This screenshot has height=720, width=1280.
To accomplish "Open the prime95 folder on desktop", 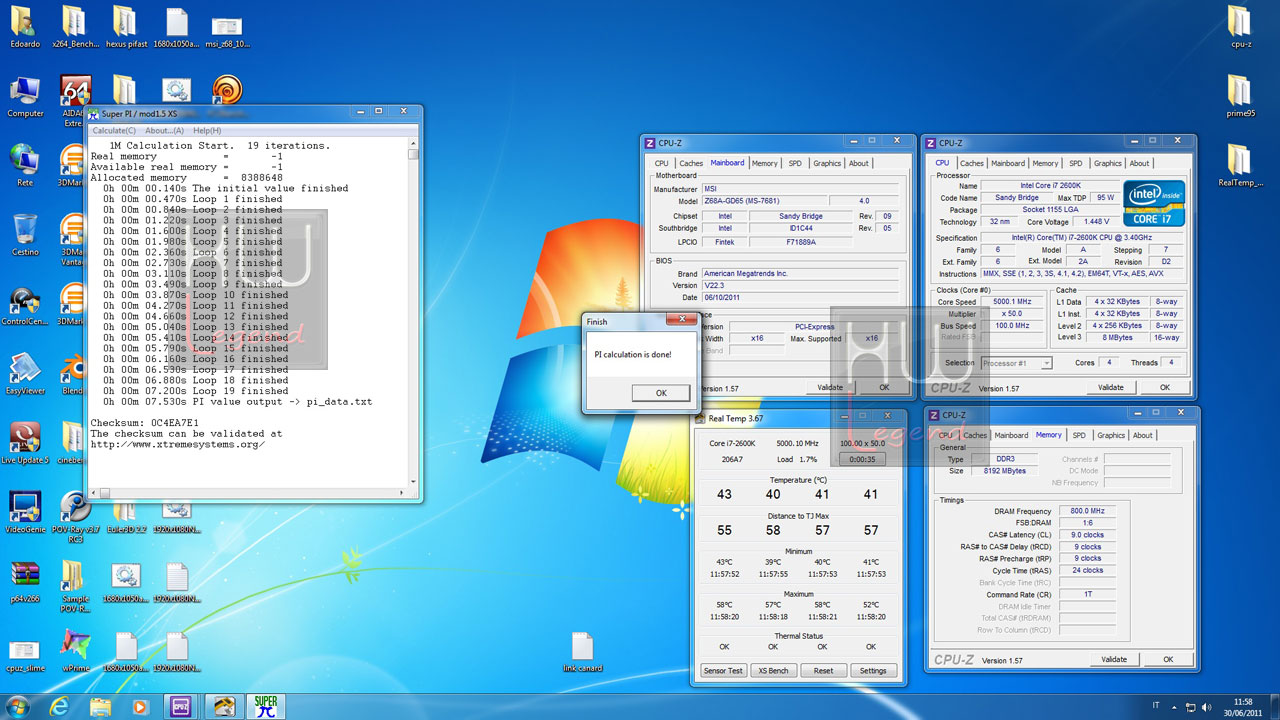I will [x=1240, y=96].
